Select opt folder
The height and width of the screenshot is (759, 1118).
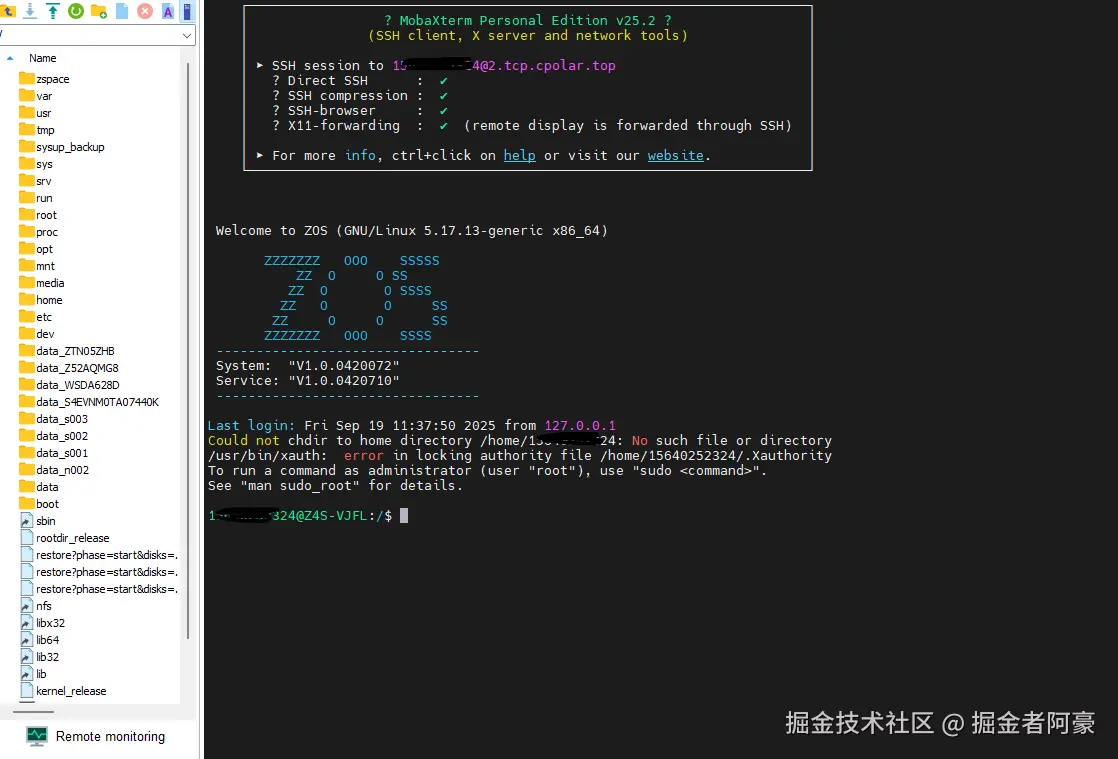pyautogui.click(x=36, y=249)
